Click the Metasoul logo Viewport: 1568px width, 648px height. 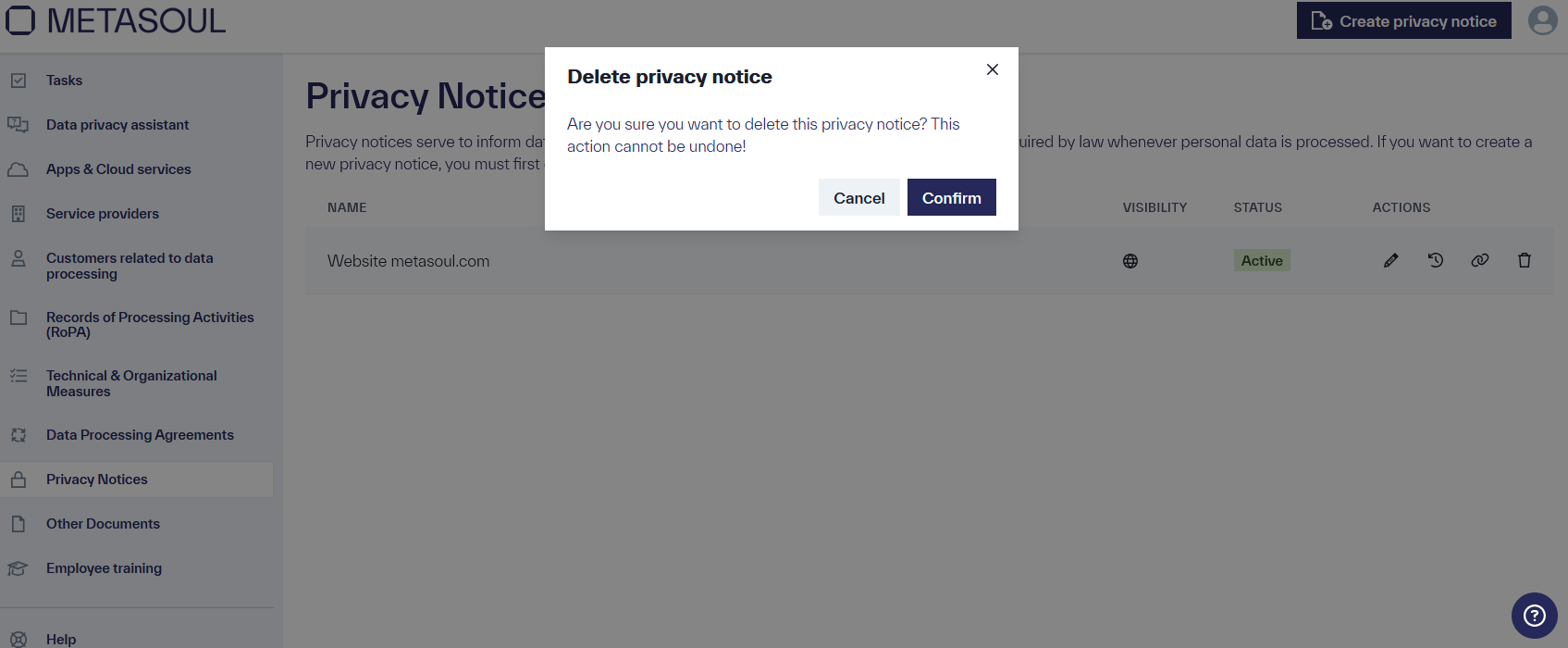(x=116, y=20)
